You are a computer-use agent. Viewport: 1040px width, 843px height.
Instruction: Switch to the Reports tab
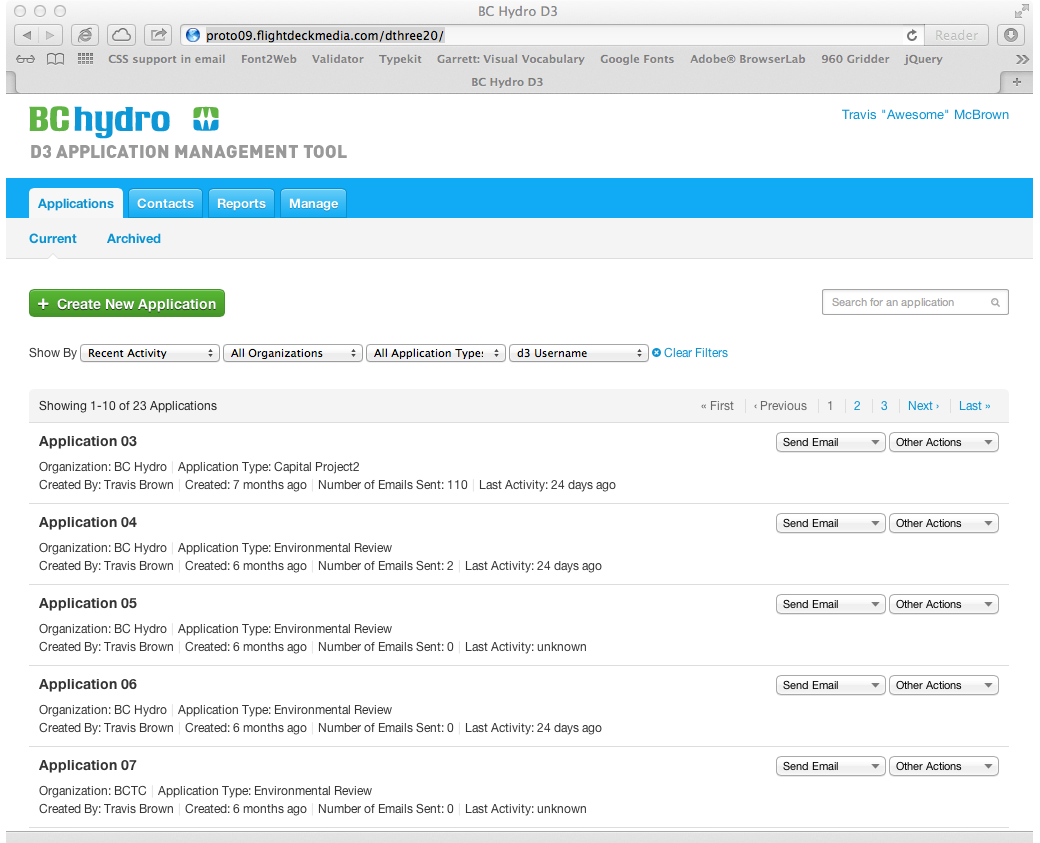pyautogui.click(x=241, y=203)
